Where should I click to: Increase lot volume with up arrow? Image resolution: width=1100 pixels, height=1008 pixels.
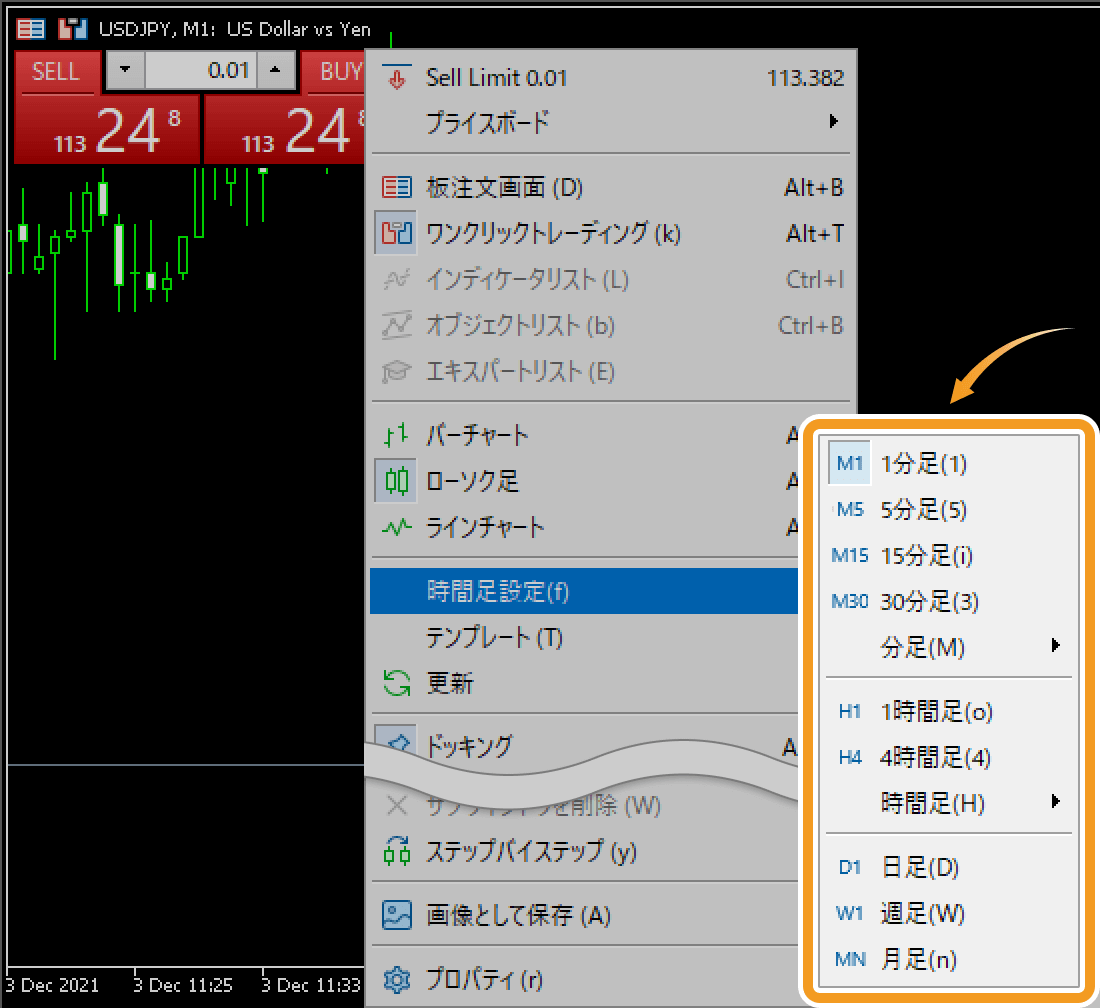(275, 70)
